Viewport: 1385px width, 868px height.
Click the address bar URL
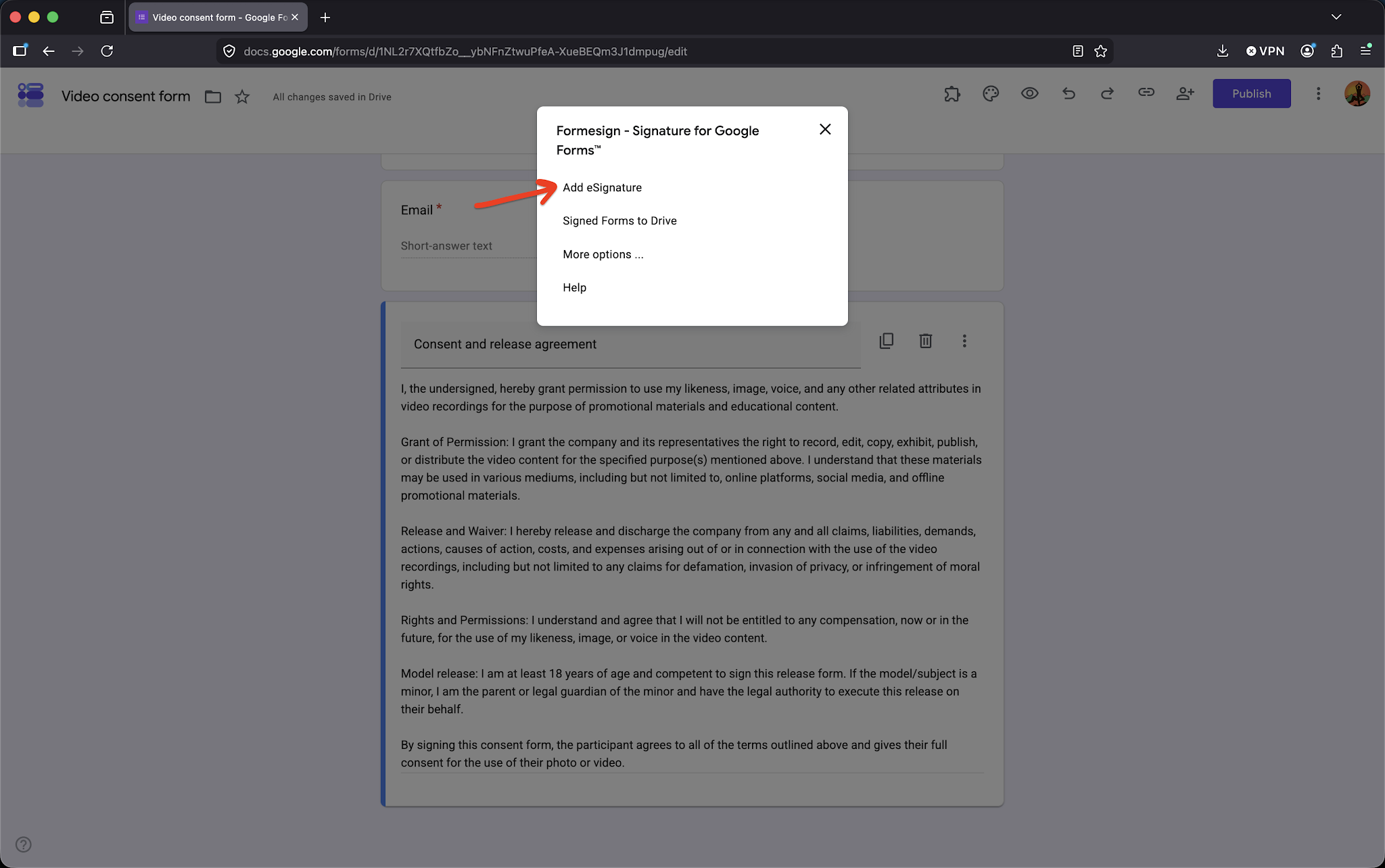[x=465, y=51]
